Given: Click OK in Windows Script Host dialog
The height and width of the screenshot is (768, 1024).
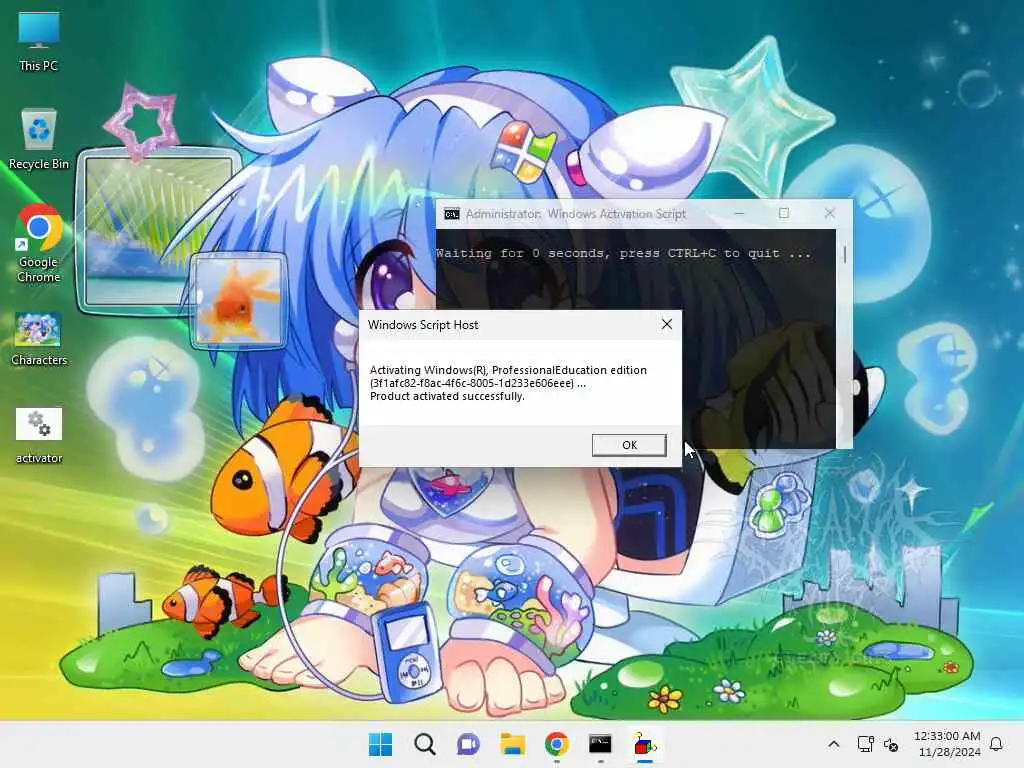Looking at the screenshot, I should [629, 445].
